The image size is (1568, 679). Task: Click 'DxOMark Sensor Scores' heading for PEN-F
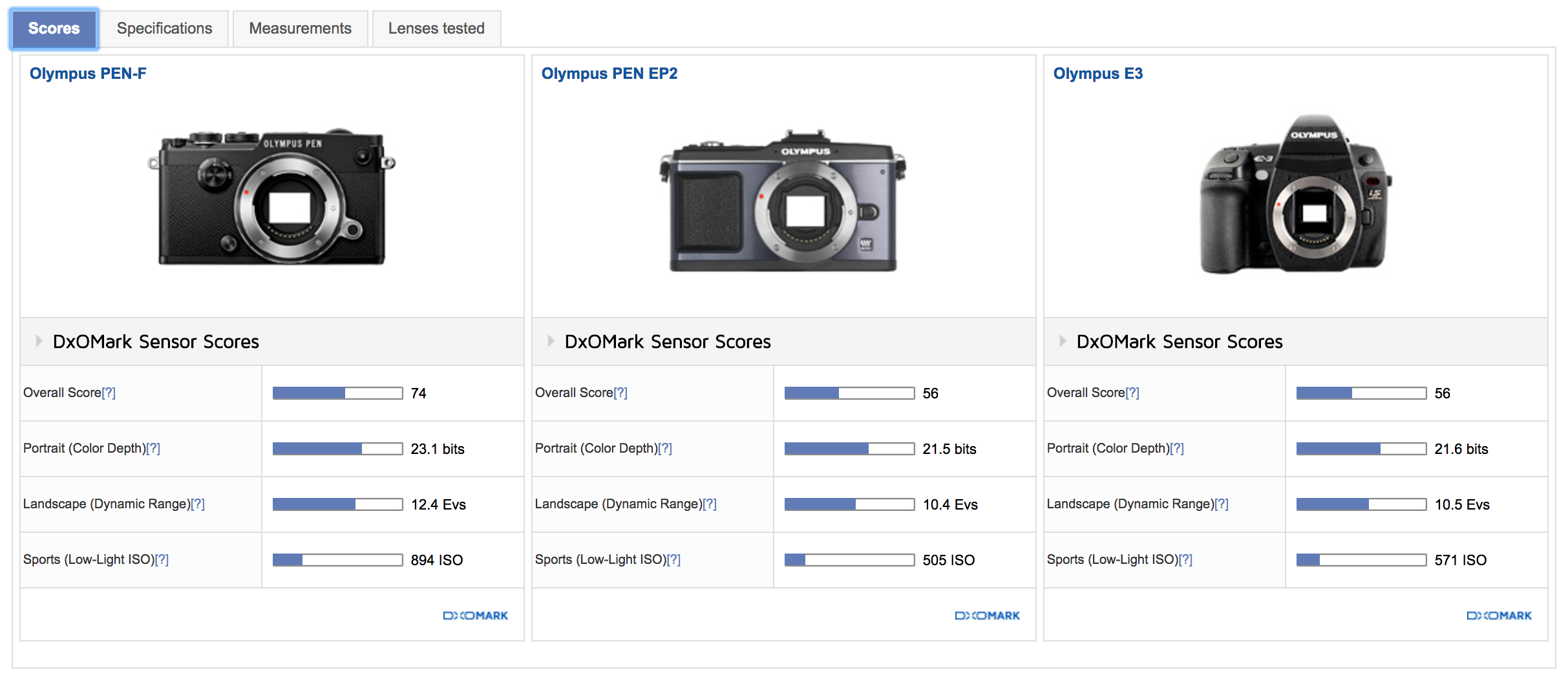pos(156,341)
